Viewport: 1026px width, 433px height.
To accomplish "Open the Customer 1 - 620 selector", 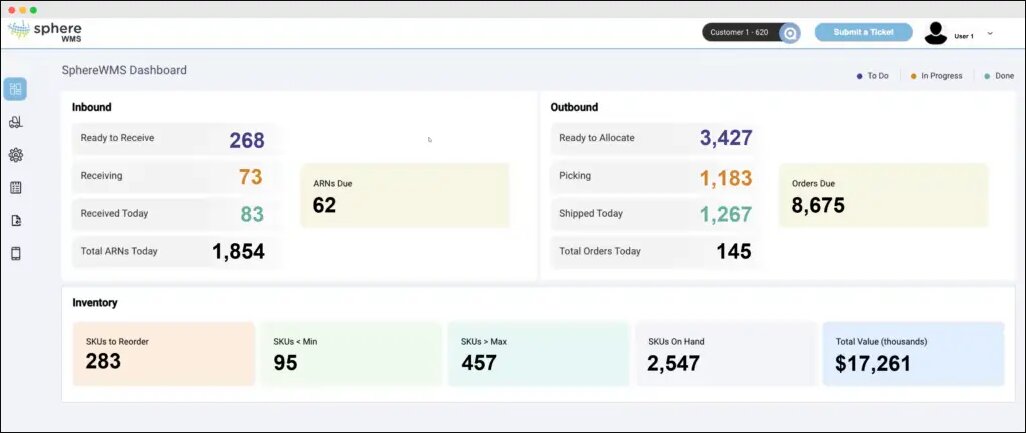I will (739, 32).
